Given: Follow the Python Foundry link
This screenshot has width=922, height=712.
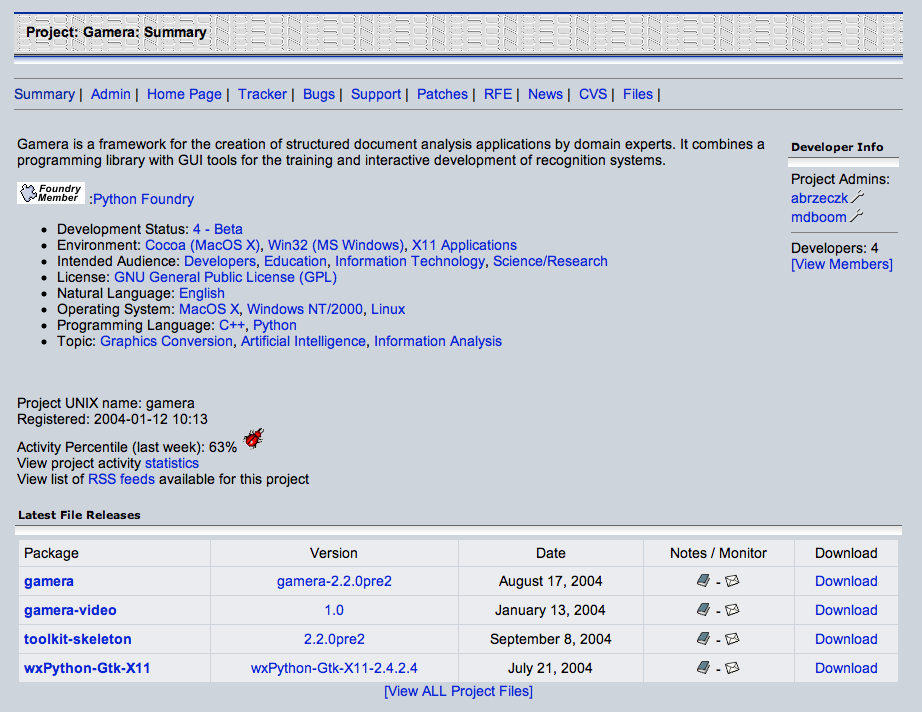Looking at the screenshot, I should point(143,199).
